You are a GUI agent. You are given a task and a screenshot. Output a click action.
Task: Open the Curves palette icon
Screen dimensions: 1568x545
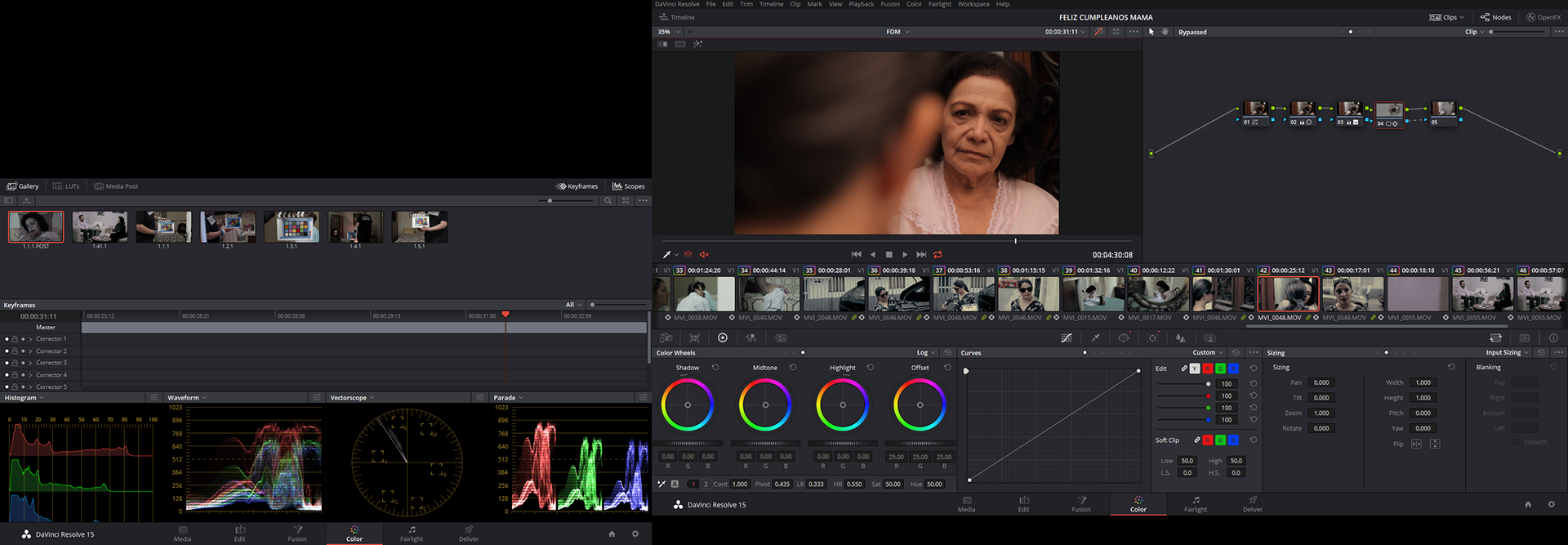tap(1066, 337)
